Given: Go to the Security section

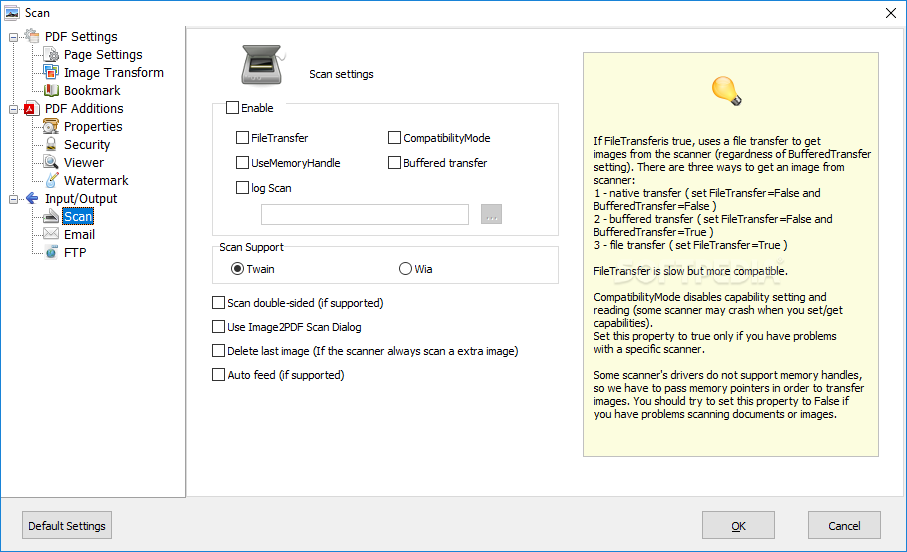Looking at the screenshot, I should coord(87,144).
